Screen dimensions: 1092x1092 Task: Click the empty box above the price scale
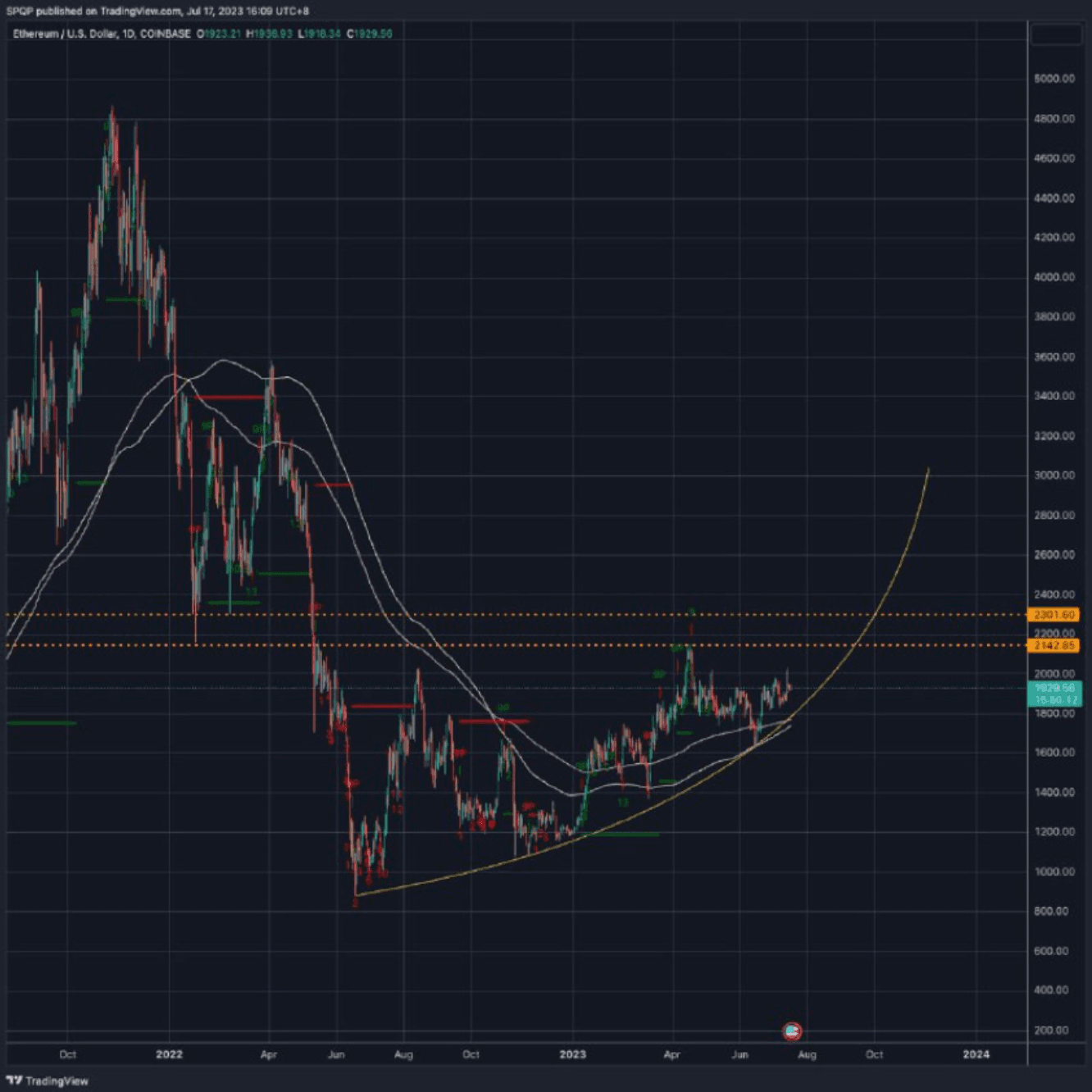pyautogui.click(x=1054, y=34)
